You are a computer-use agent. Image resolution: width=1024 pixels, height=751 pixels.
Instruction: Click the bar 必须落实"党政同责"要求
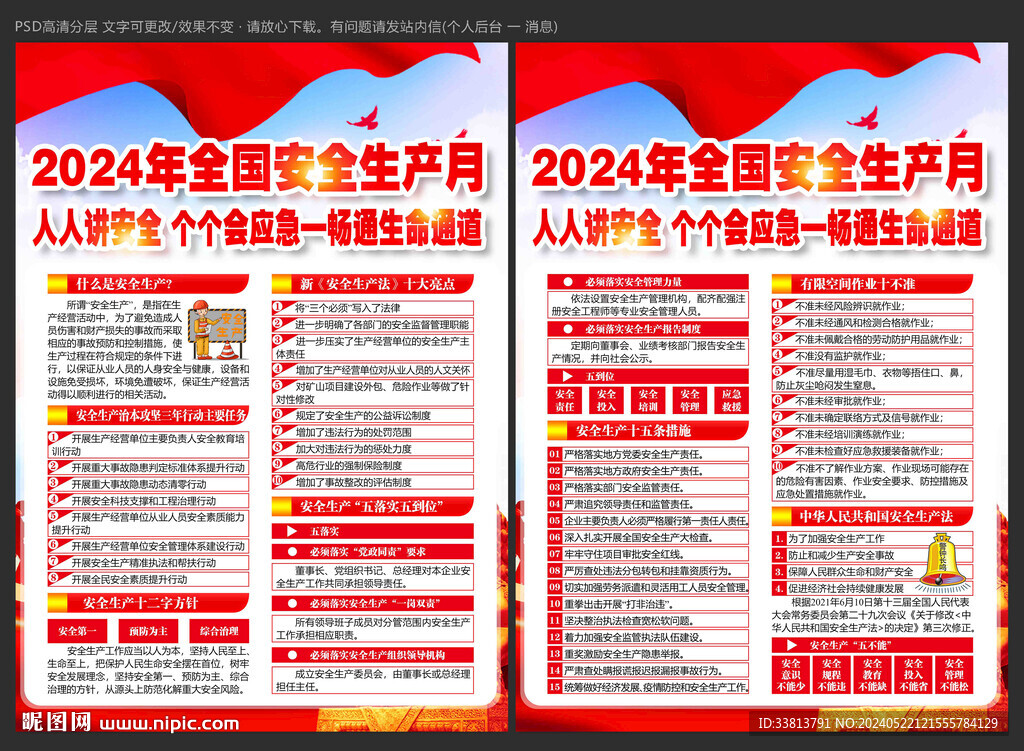point(372,552)
